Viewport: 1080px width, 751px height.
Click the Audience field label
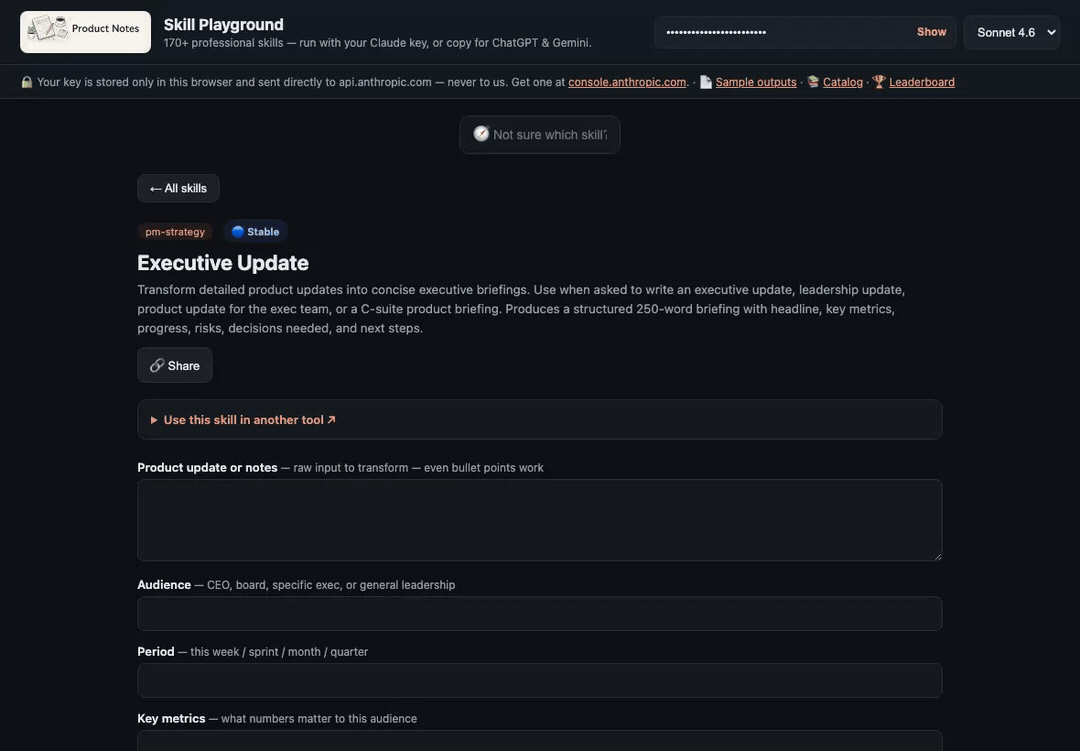(164, 584)
